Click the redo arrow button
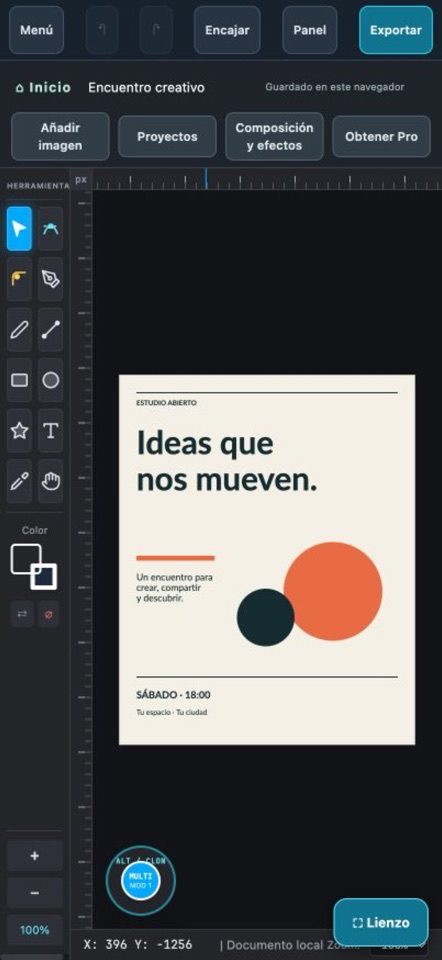Viewport: 442px width, 960px height. click(x=156, y=30)
